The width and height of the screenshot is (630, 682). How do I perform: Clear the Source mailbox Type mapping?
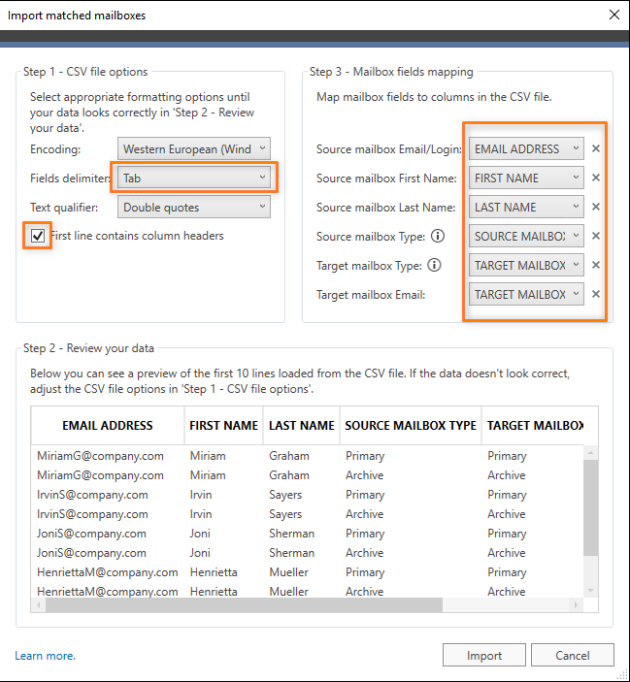point(596,236)
